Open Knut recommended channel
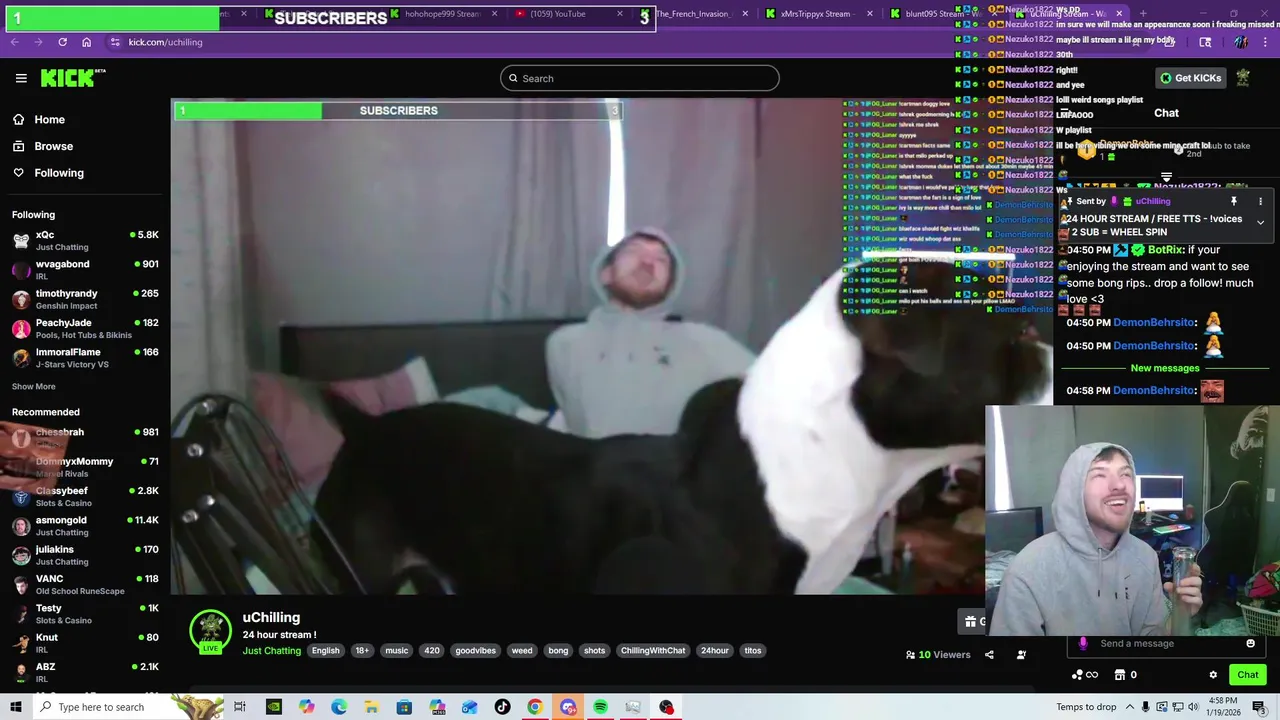Viewport: 1280px width, 720px height. click(85, 642)
